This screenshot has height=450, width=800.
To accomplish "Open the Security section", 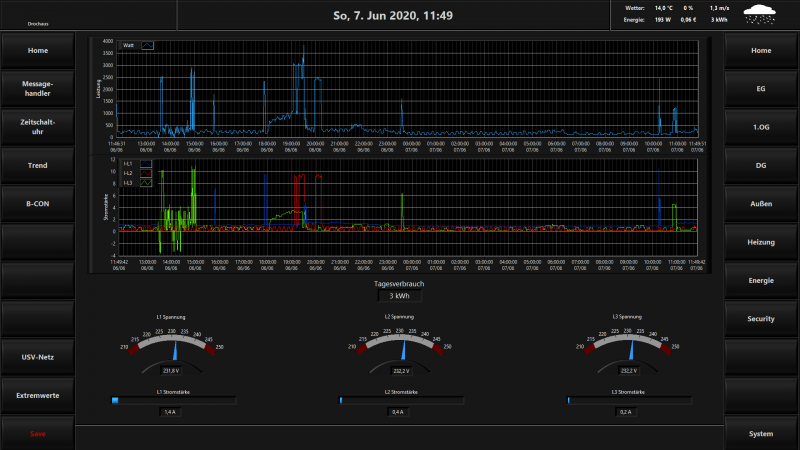I will tap(761, 319).
